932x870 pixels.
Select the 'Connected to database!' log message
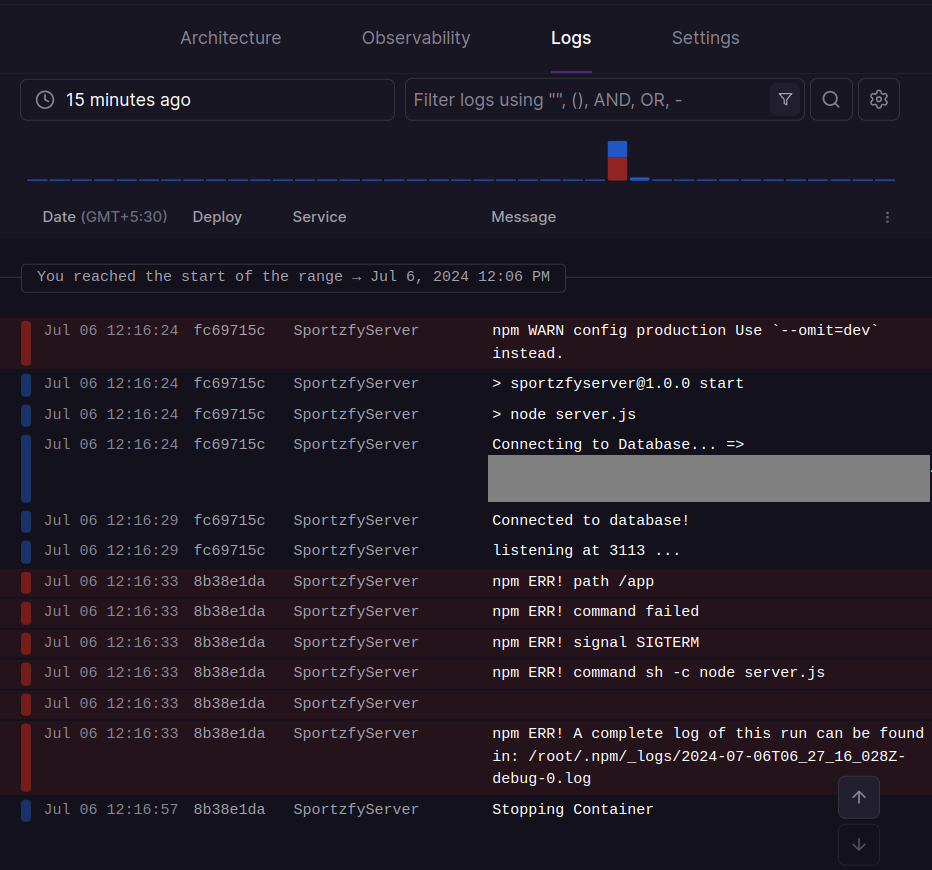coord(591,521)
